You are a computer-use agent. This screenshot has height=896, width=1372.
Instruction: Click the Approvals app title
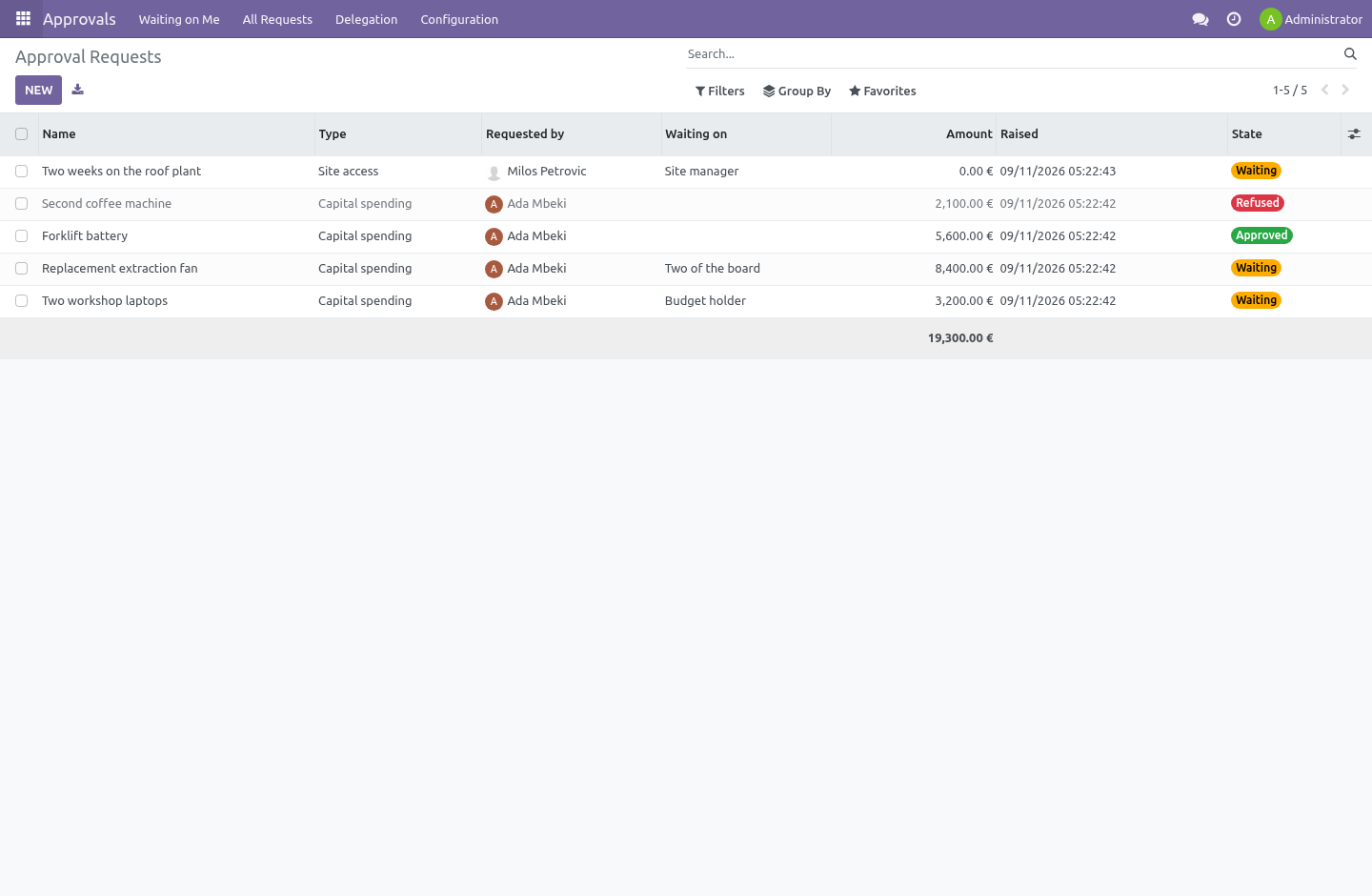click(x=79, y=19)
